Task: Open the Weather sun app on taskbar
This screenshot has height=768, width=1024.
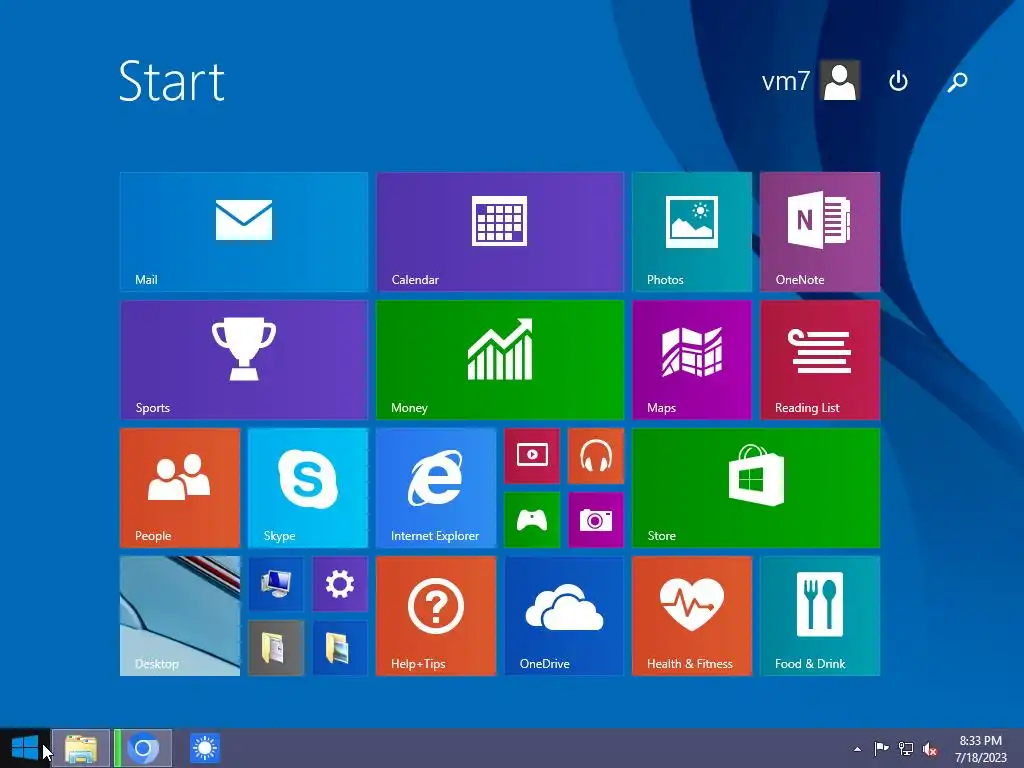Action: point(205,748)
